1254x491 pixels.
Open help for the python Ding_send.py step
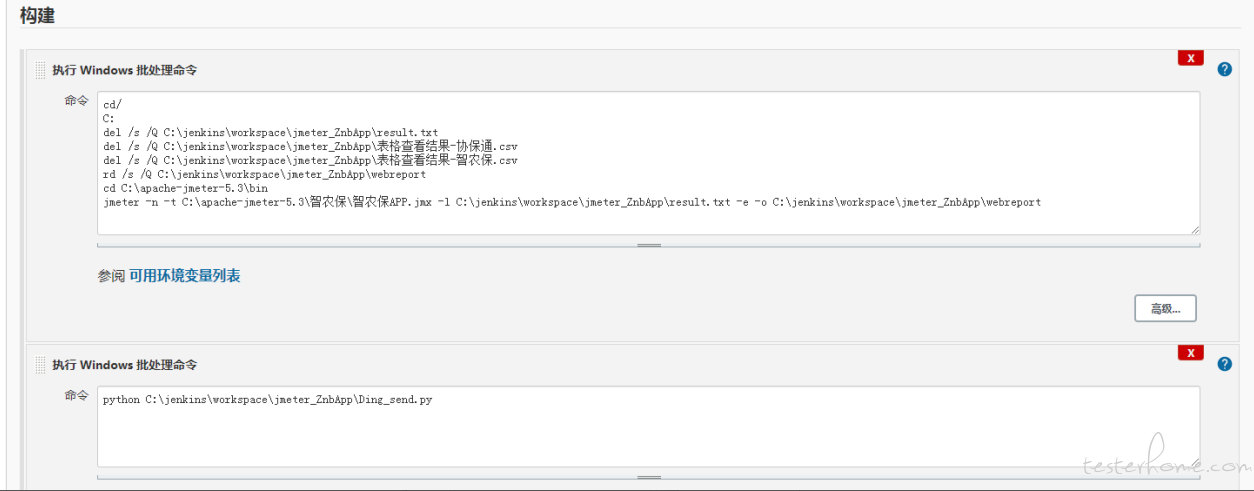coord(1224,364)
